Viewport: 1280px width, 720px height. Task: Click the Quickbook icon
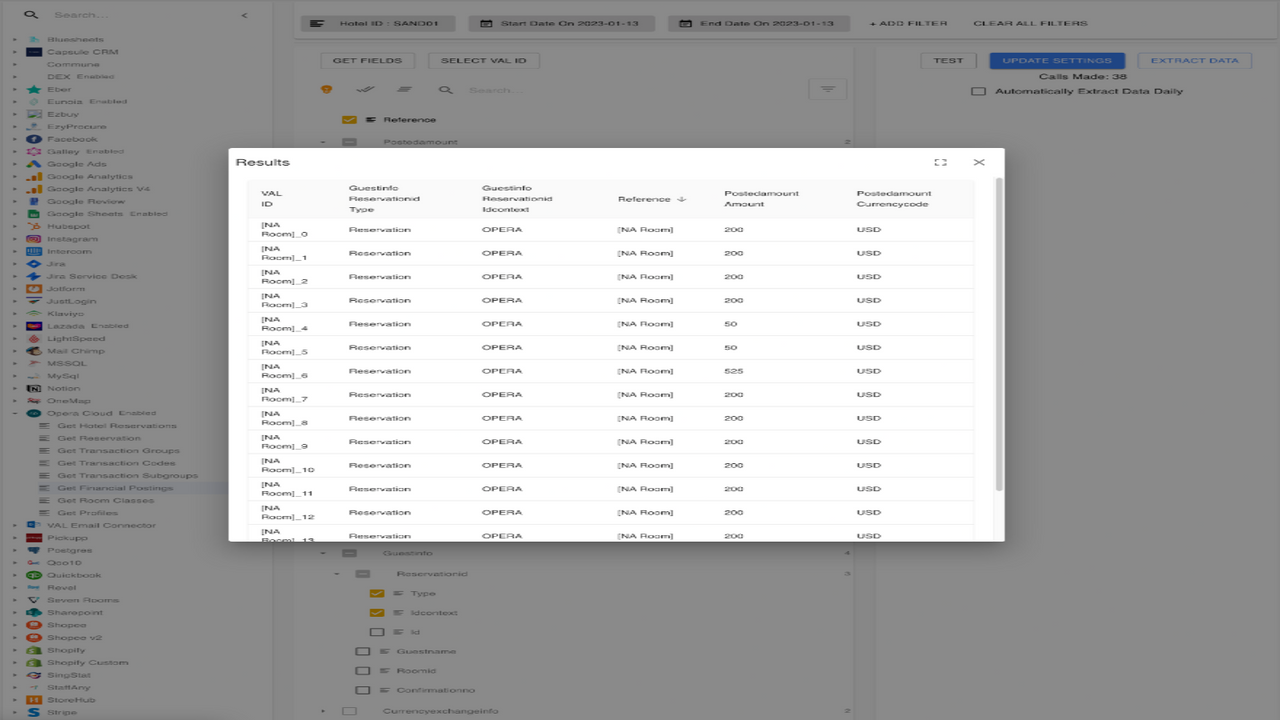pos(34,575)
